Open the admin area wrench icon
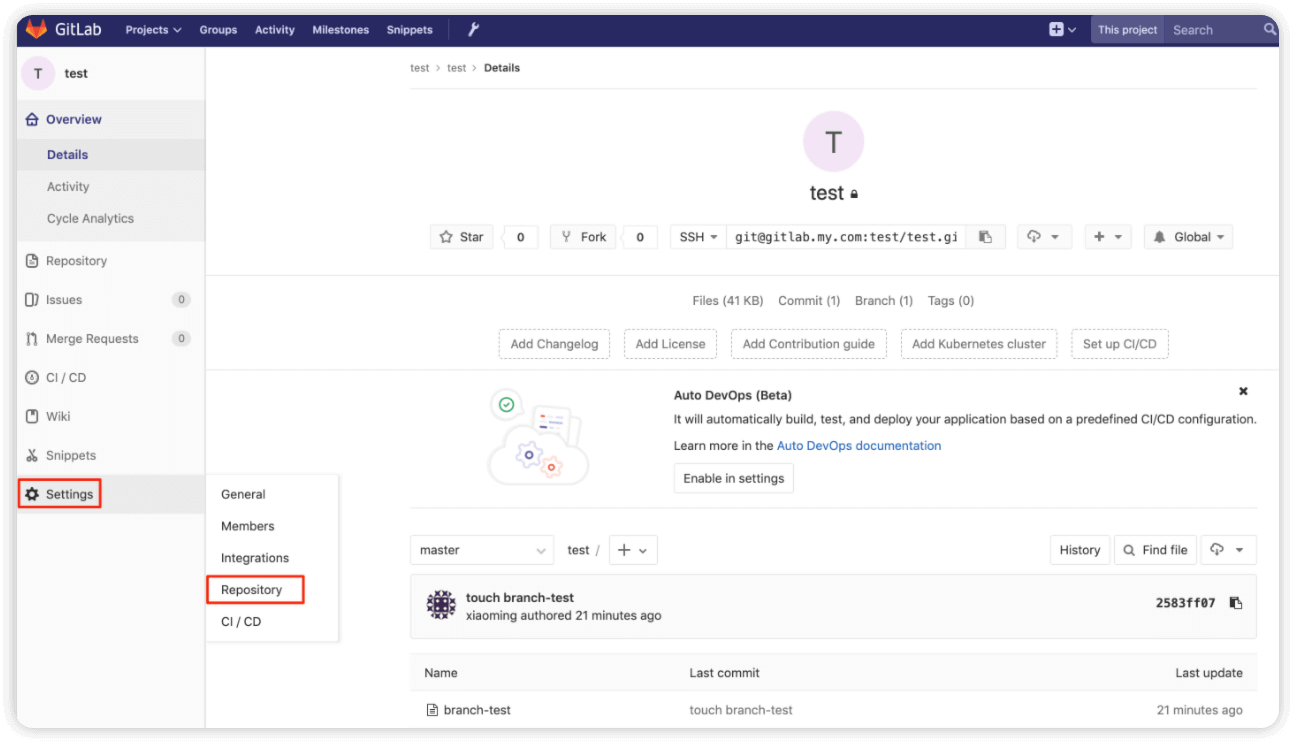Screen dimensions: 1294x743 474,30
